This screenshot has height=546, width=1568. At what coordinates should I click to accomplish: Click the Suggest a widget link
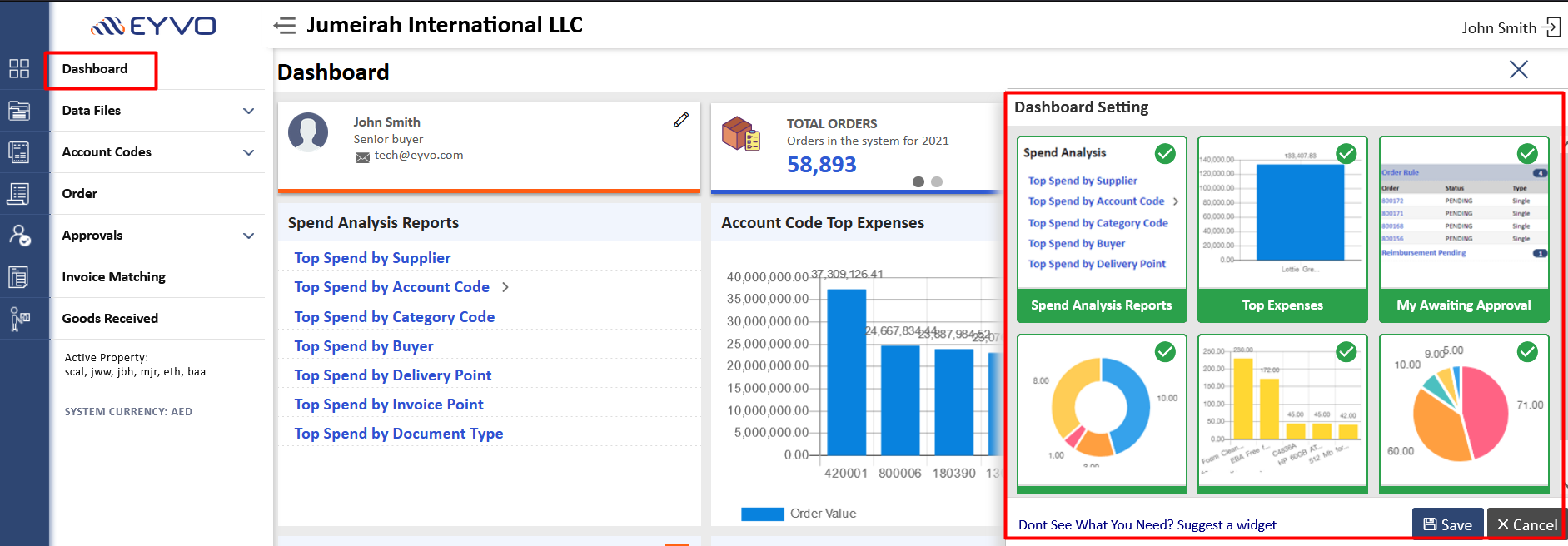1147,525
